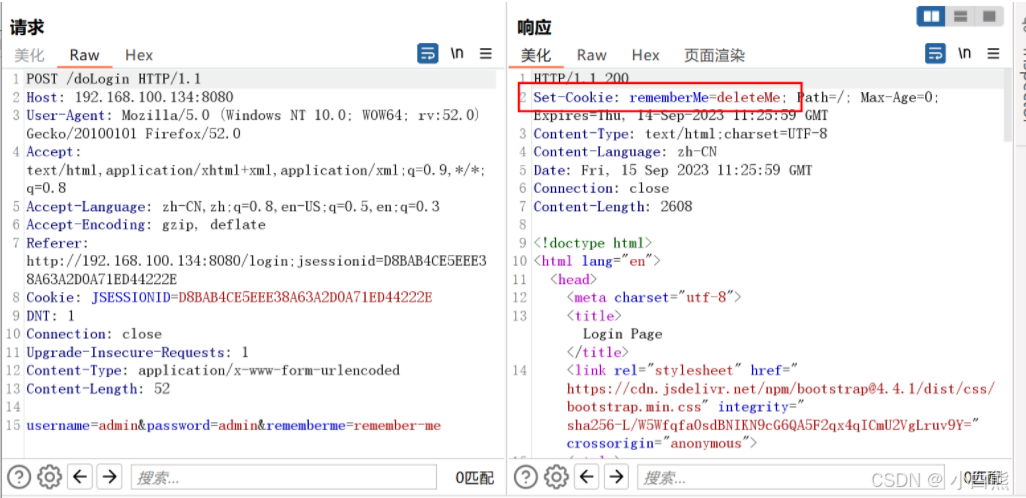Click the Upgrade-Insecure-Requests header
Viewport: 1026px width, 498px height.
click(137, 352)
